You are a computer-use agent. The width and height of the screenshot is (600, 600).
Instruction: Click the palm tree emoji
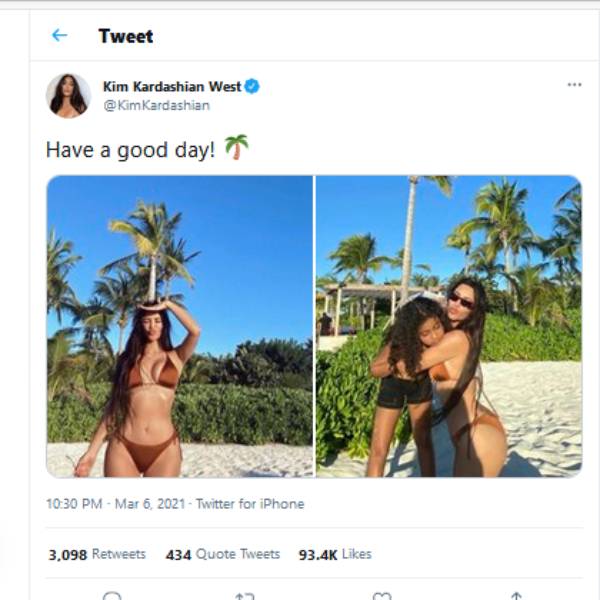click(x=237, y=148)
